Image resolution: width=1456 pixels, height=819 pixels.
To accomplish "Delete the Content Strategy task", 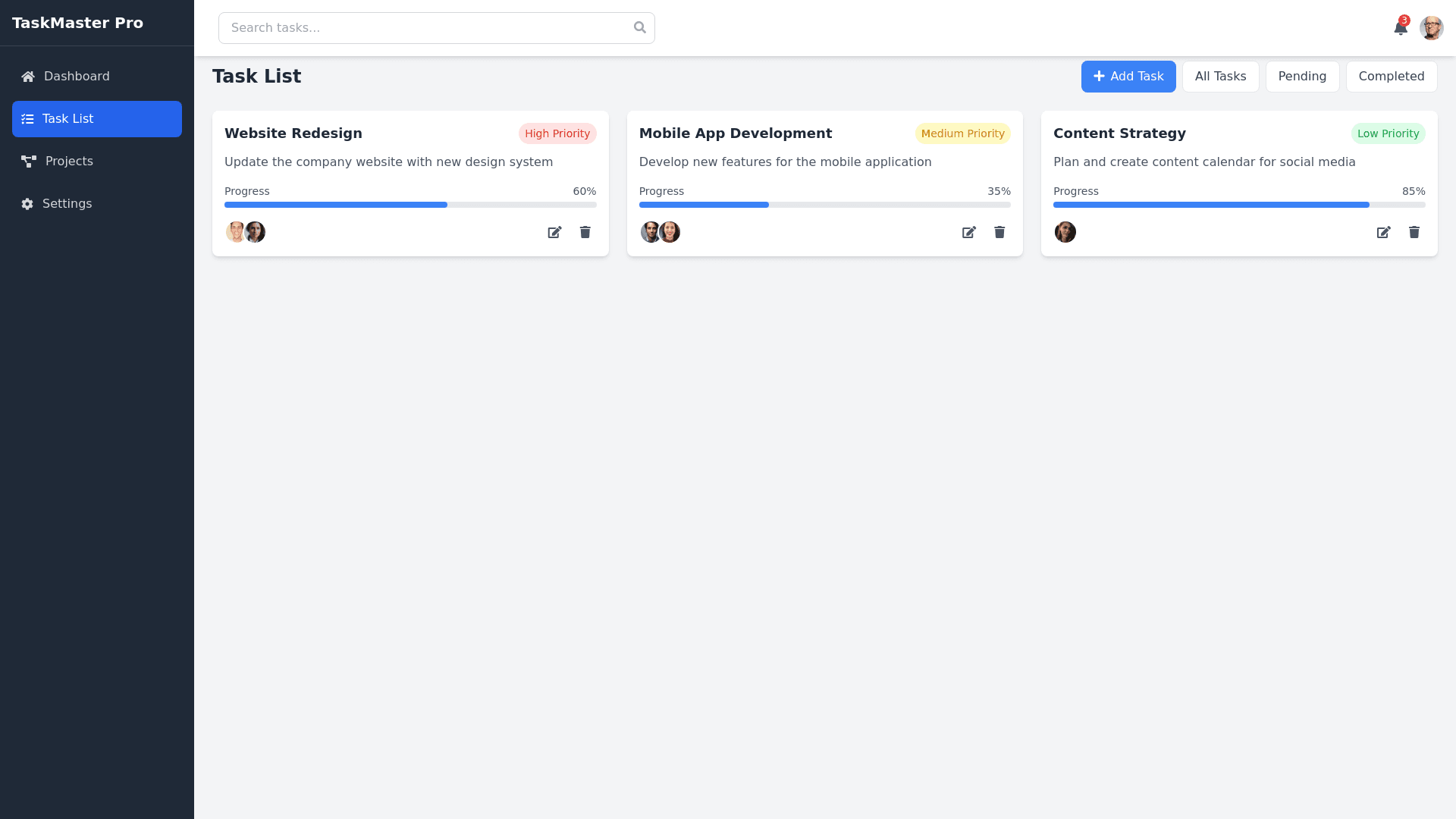I will 1414,232.
